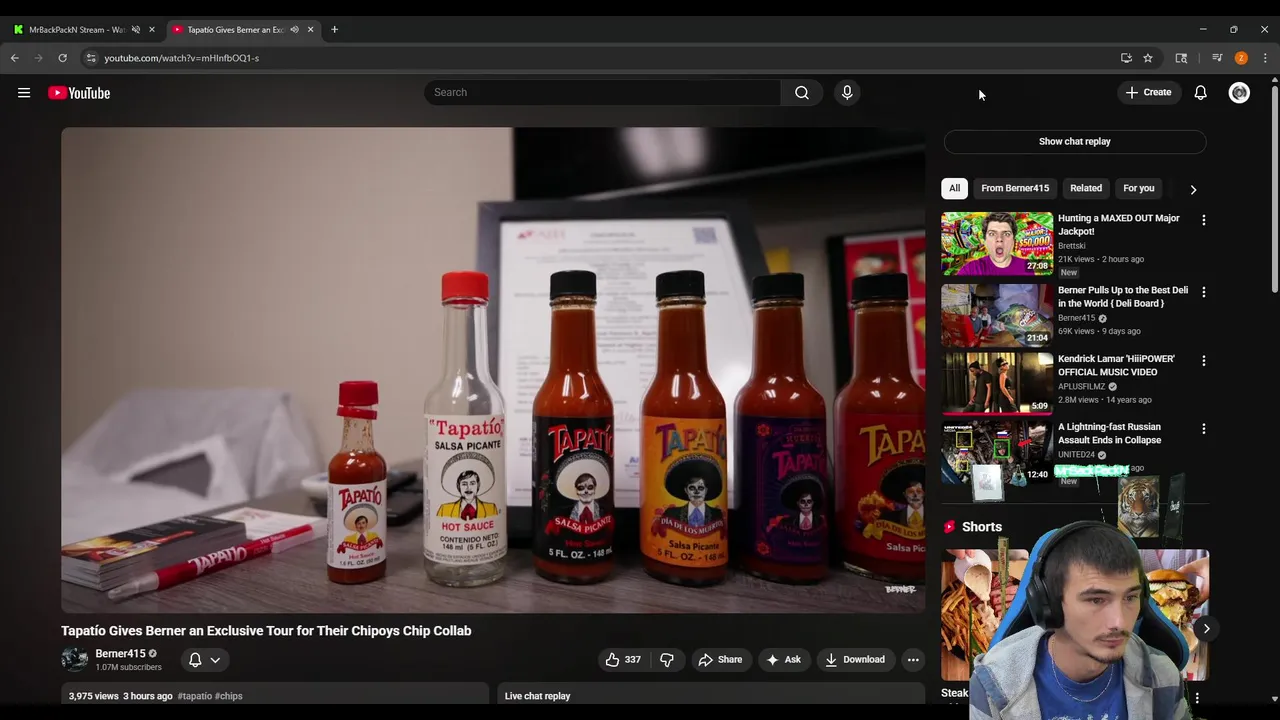1280x720 pixels.
Task: Like the video with thumbs up
Action: [x=622, y=660]
